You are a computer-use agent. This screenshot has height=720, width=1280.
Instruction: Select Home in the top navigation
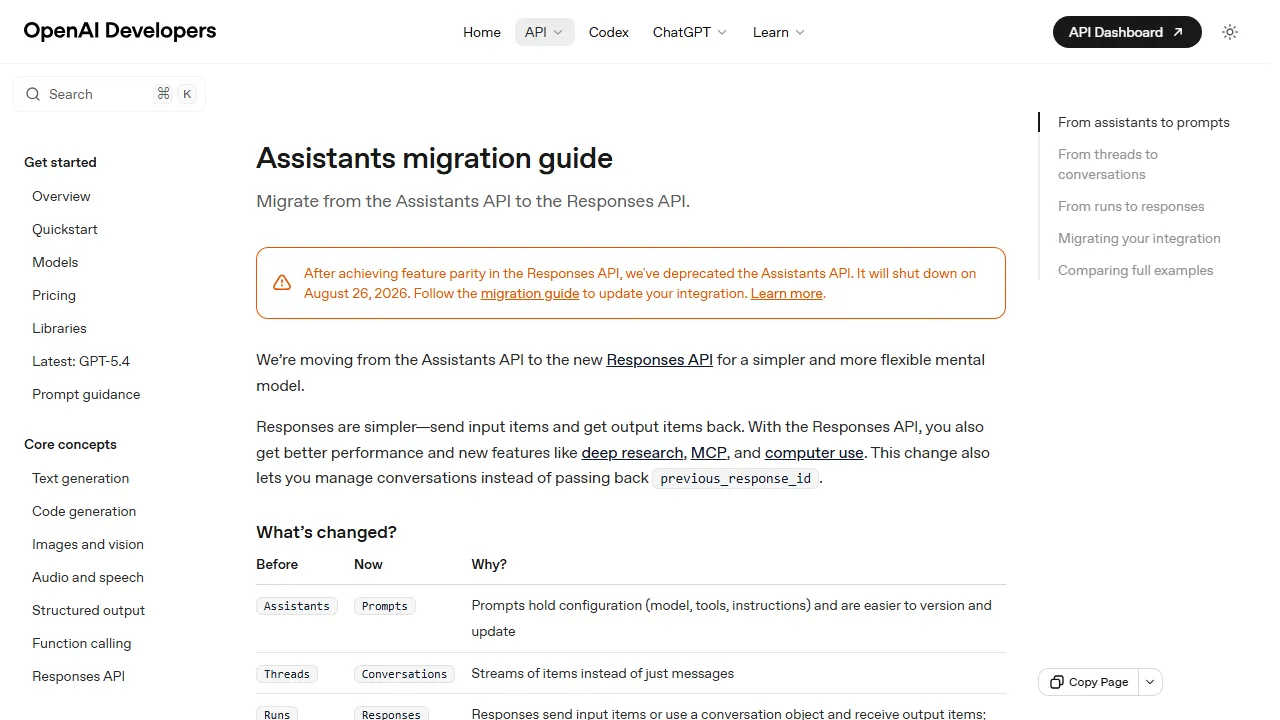[481, 32]
